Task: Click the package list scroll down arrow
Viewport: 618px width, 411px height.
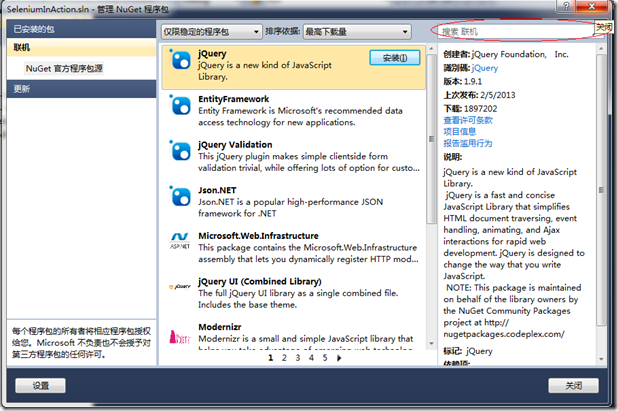Action: [x=432, y=344]
